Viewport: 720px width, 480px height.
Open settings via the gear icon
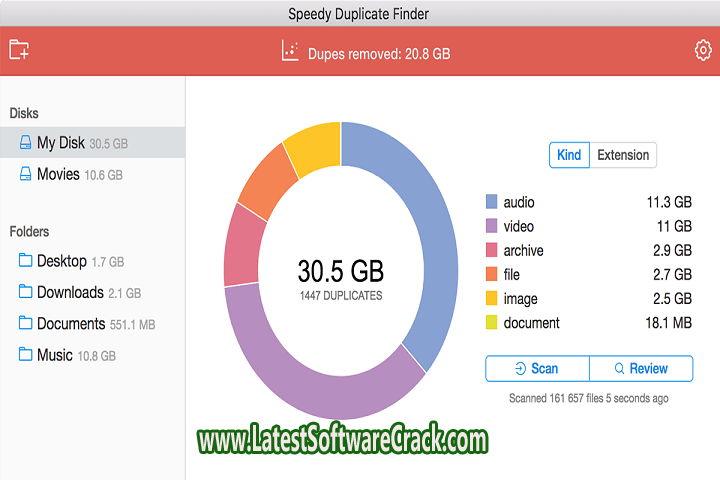[701, 50]
